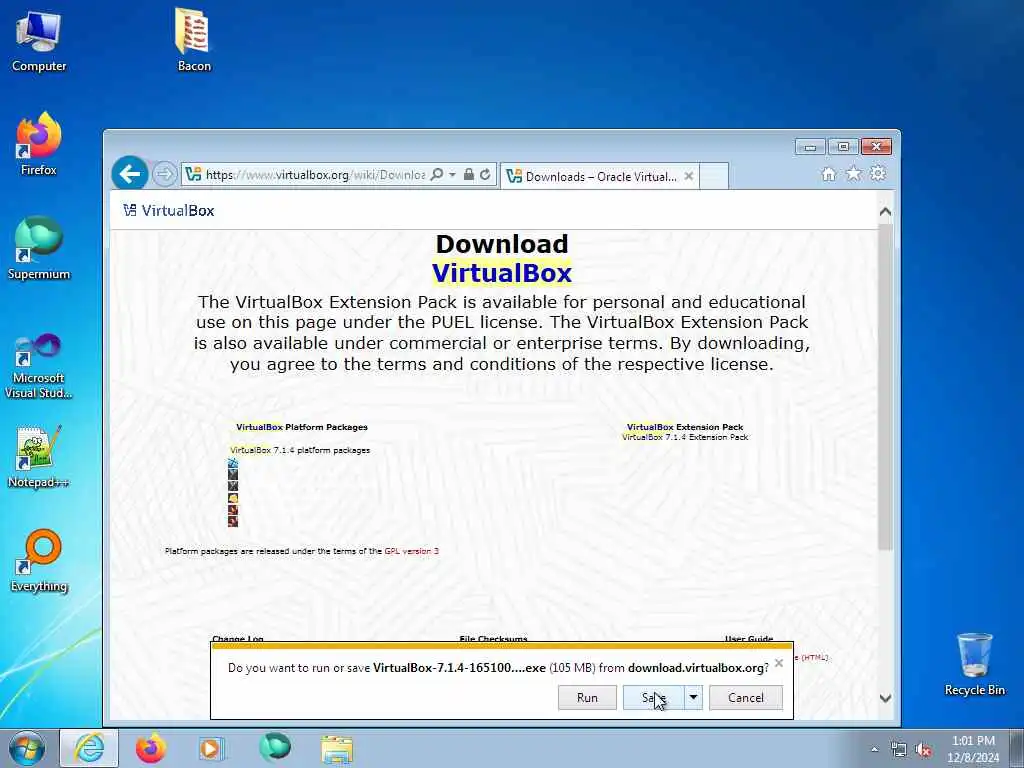Select the Firefox desktop shortcut
The width and height of the screenshot is (1024, 768).
pos(39,144)
